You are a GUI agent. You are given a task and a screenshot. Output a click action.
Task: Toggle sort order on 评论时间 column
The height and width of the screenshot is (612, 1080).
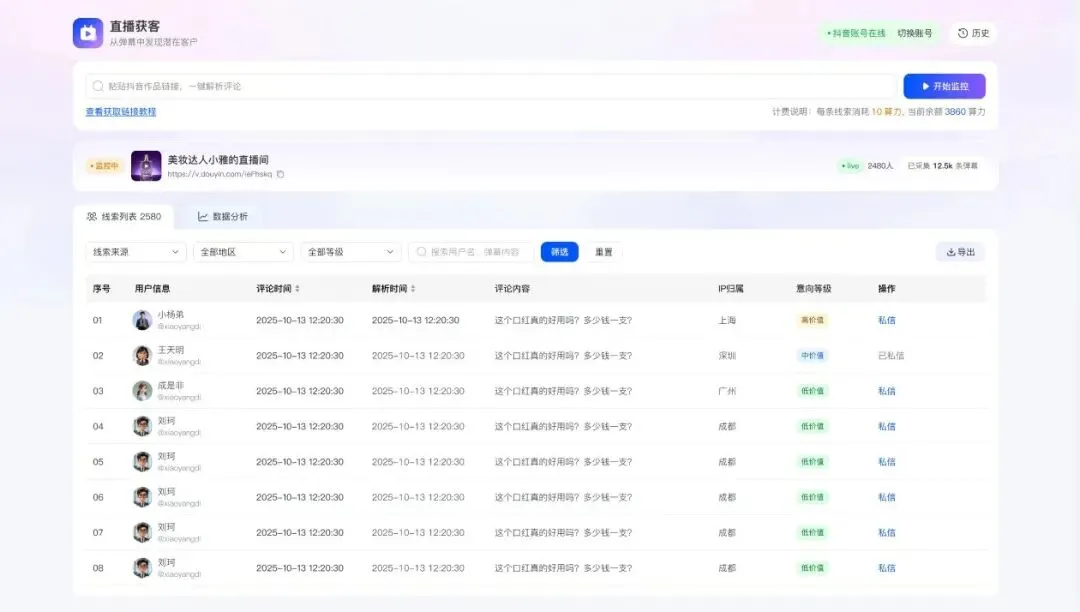[x=297, y=288]
